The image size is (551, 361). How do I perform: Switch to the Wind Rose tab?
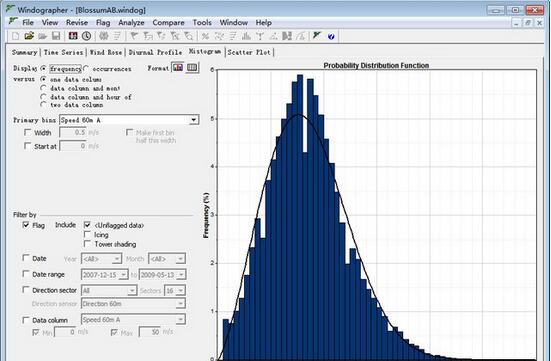pos(106,52)
